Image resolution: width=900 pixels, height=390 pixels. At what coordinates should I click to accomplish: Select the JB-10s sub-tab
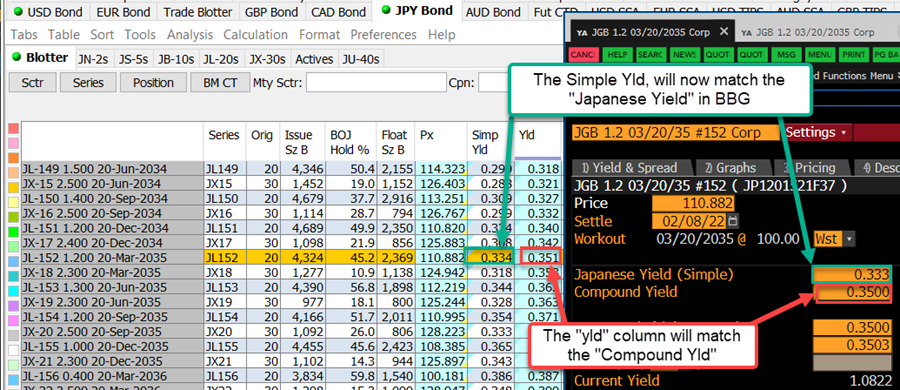176,59
